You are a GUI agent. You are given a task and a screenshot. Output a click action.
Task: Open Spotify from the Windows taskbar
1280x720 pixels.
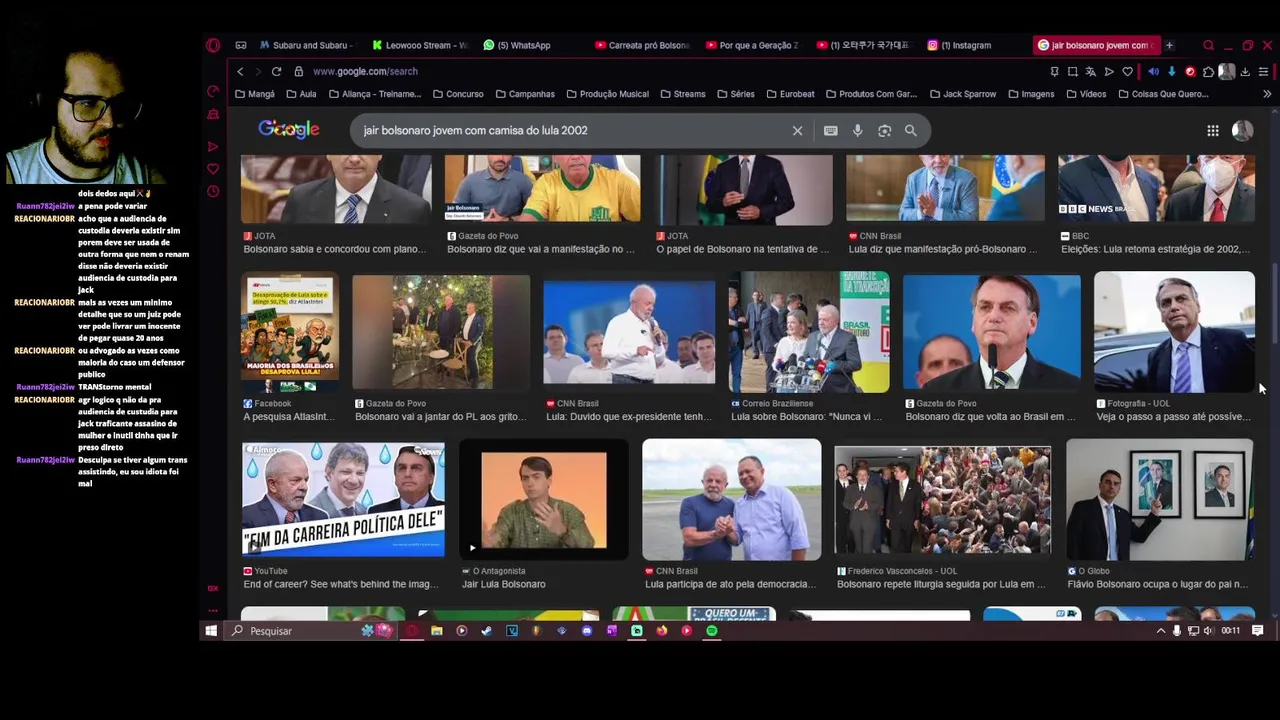pos(712,631)
